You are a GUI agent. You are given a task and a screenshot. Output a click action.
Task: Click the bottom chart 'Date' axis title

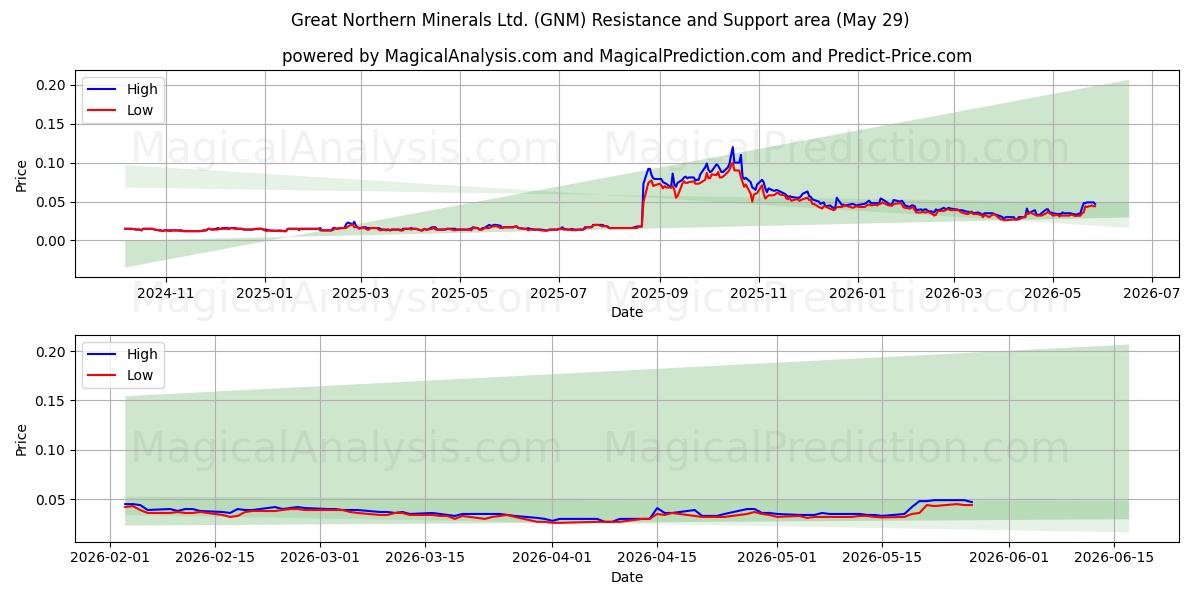627,577
